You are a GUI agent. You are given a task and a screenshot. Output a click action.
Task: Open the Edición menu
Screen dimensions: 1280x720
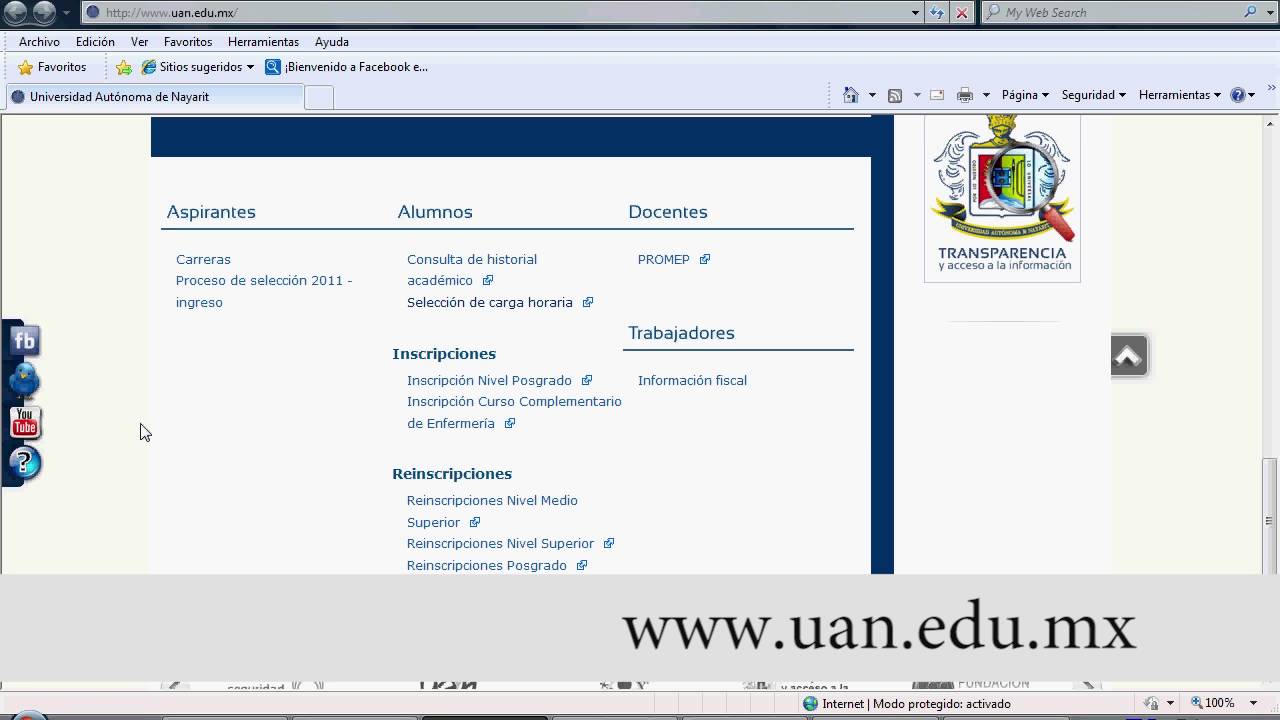pos(95,42)
